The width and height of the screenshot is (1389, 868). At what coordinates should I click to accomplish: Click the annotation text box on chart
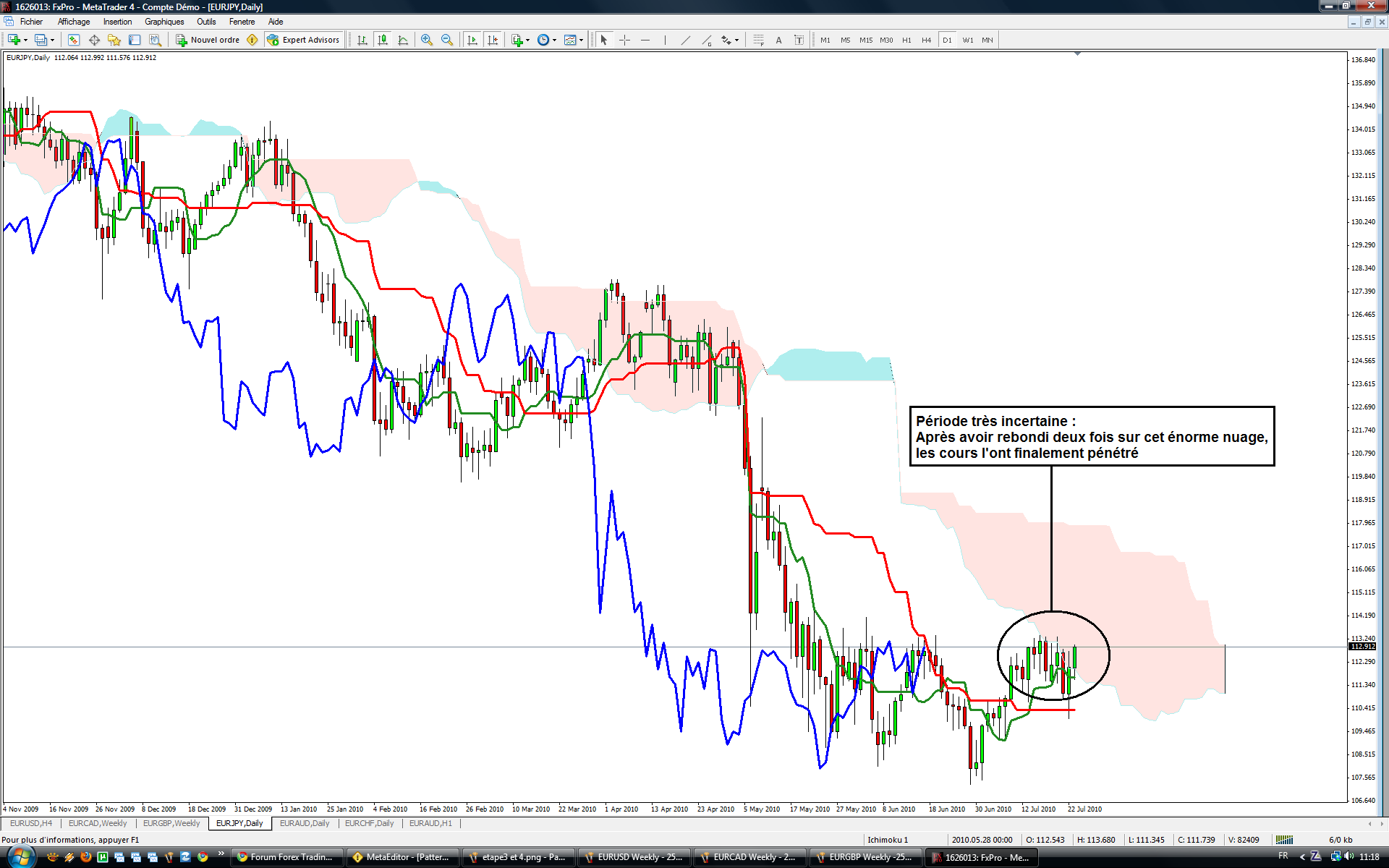[1091, 436]
